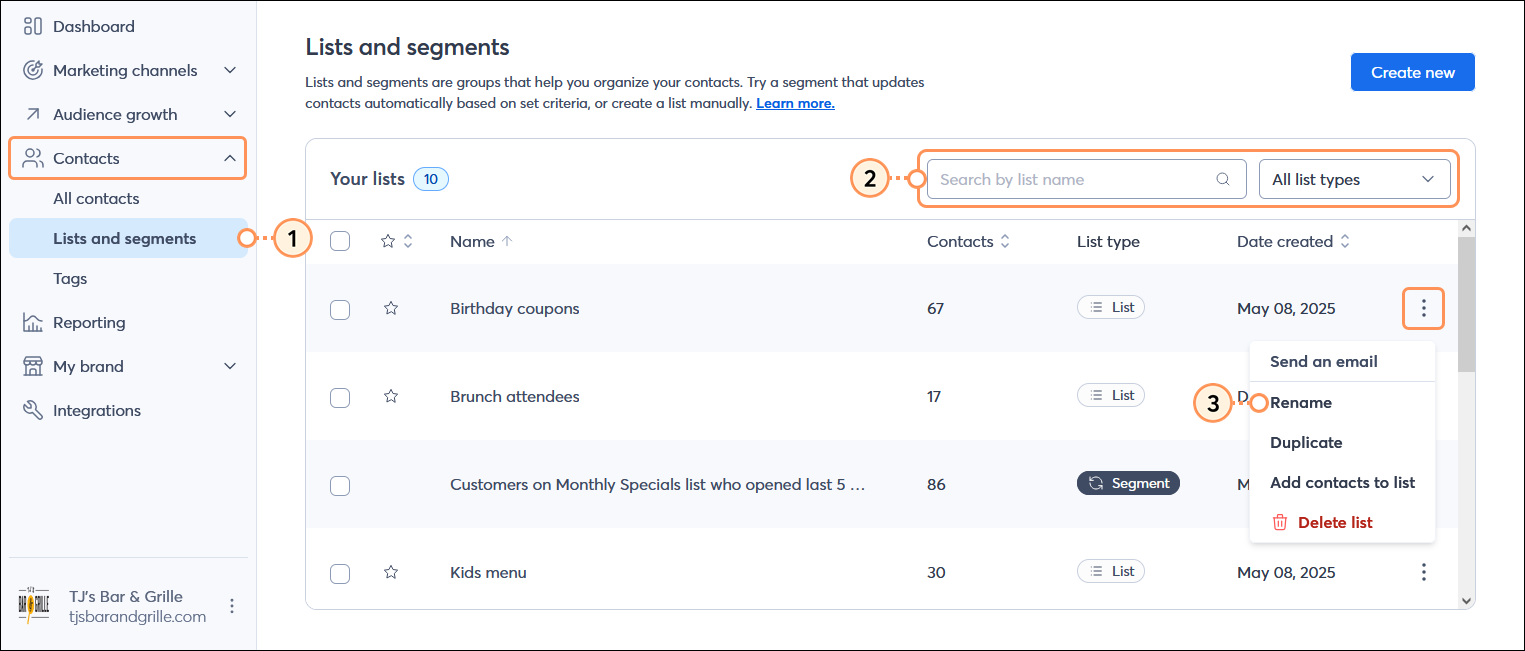Click the red trash icon in menu

tap(1280, 522)
